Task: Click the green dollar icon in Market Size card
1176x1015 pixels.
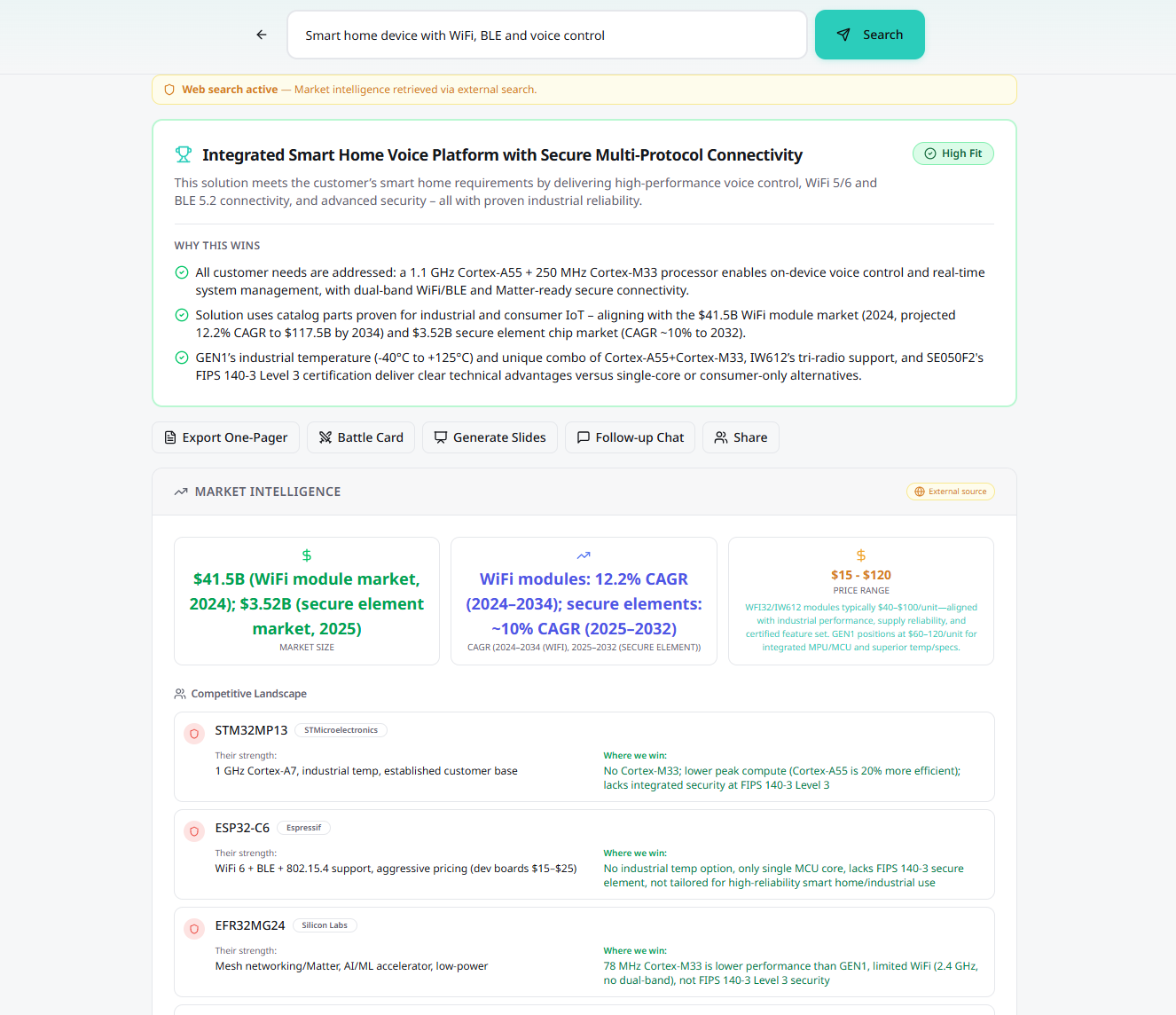Action: pos(307,555)
